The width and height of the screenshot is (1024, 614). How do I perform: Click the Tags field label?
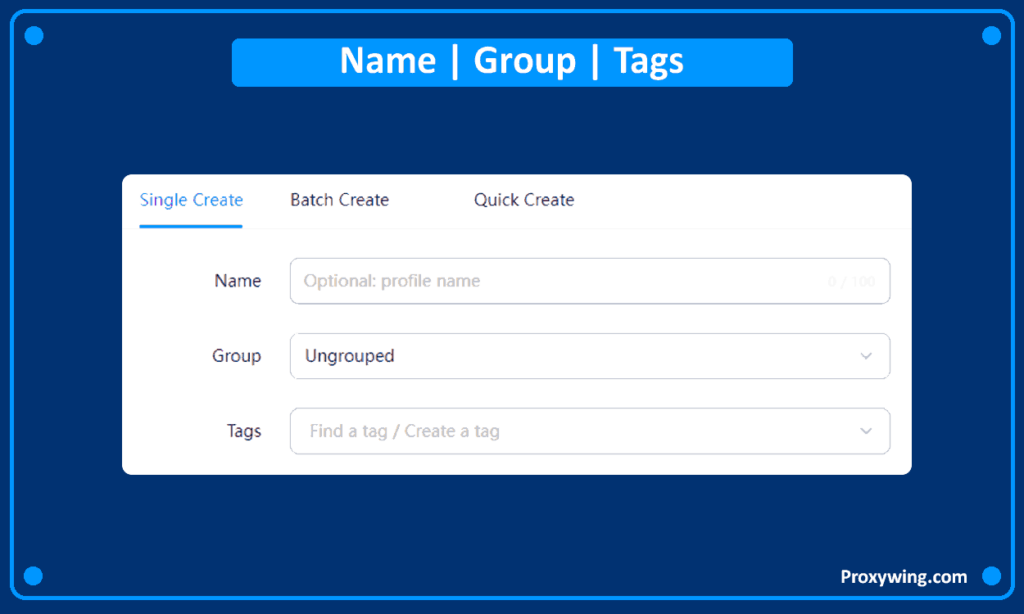tap(243, 431)
